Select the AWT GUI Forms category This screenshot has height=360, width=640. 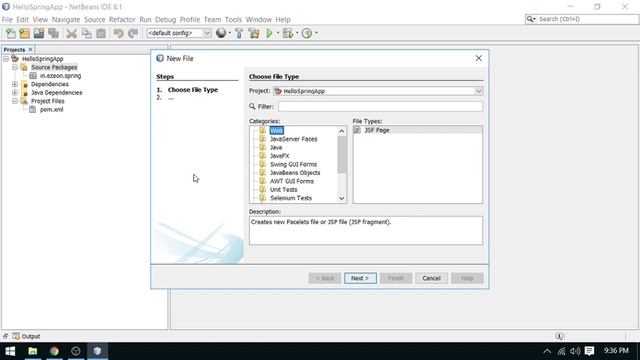coord(292,181)
